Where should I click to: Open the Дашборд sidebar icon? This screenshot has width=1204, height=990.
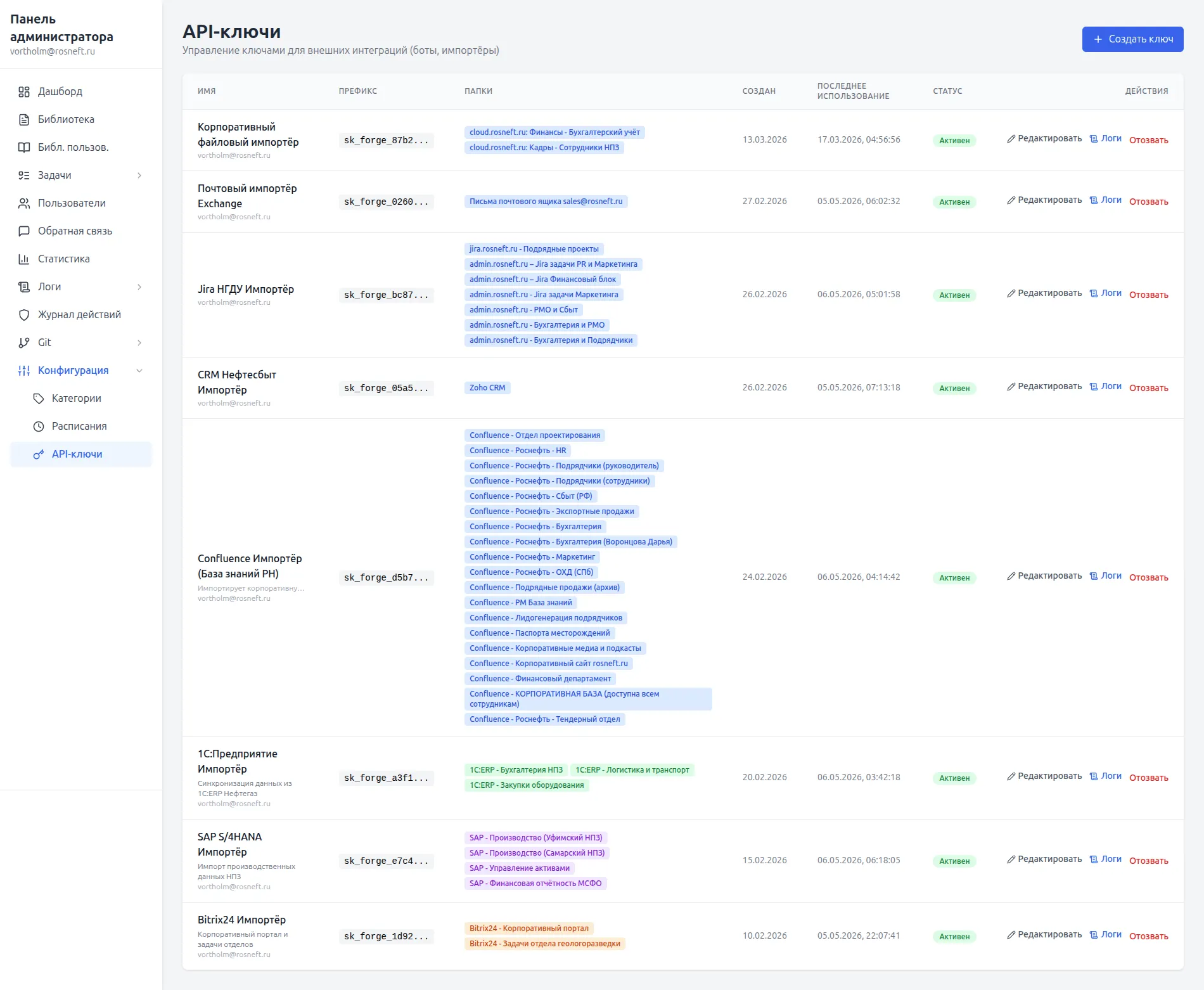(x=24, y=92)
